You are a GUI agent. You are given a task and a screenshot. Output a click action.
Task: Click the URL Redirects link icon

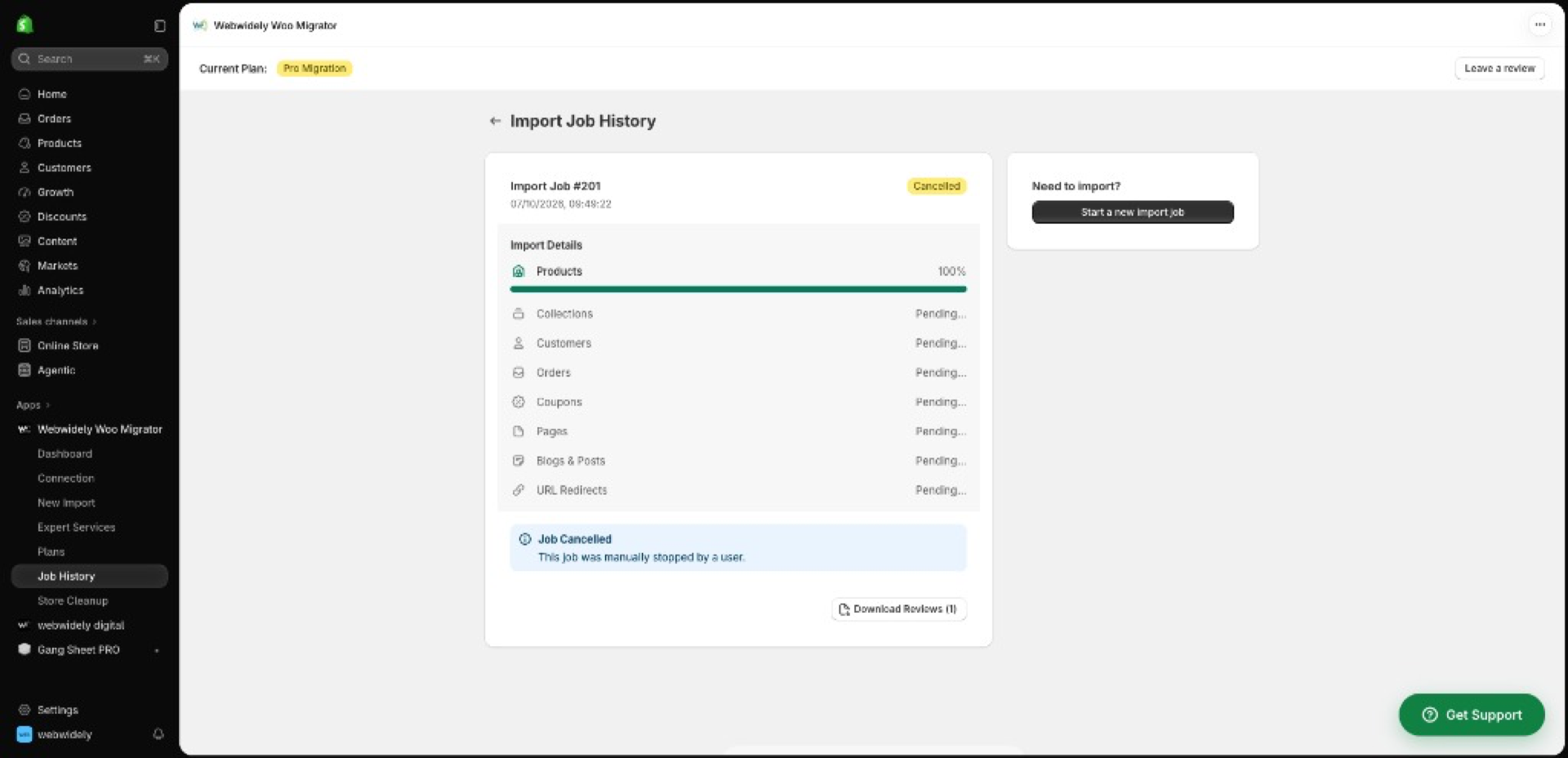pos(519,490)
